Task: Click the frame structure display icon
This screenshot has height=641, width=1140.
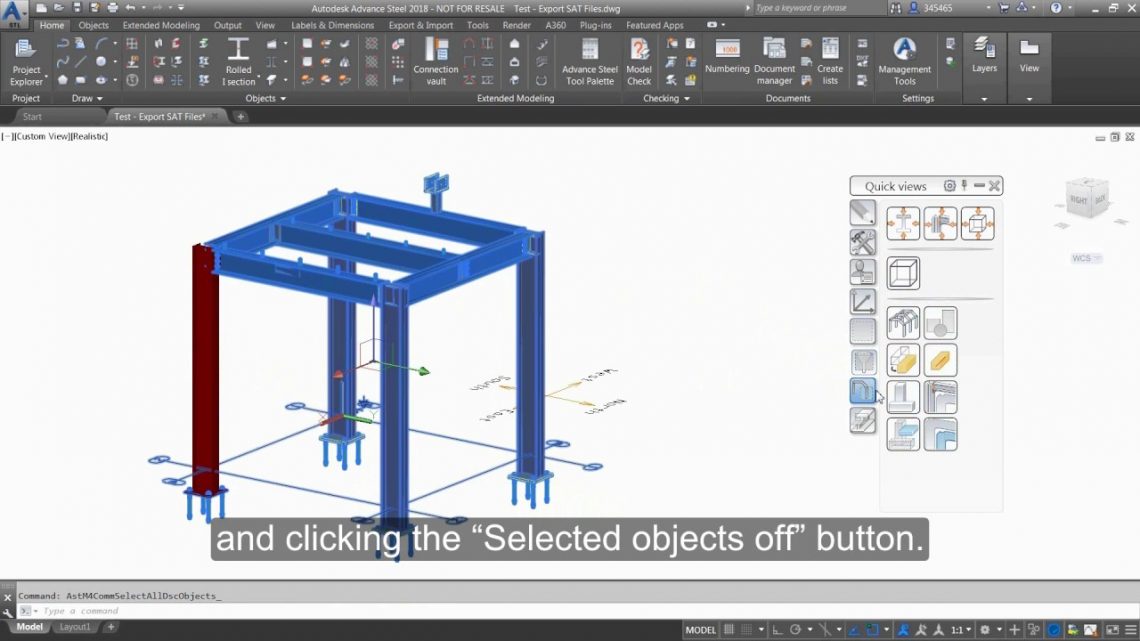Action: [x=903, y=323]
